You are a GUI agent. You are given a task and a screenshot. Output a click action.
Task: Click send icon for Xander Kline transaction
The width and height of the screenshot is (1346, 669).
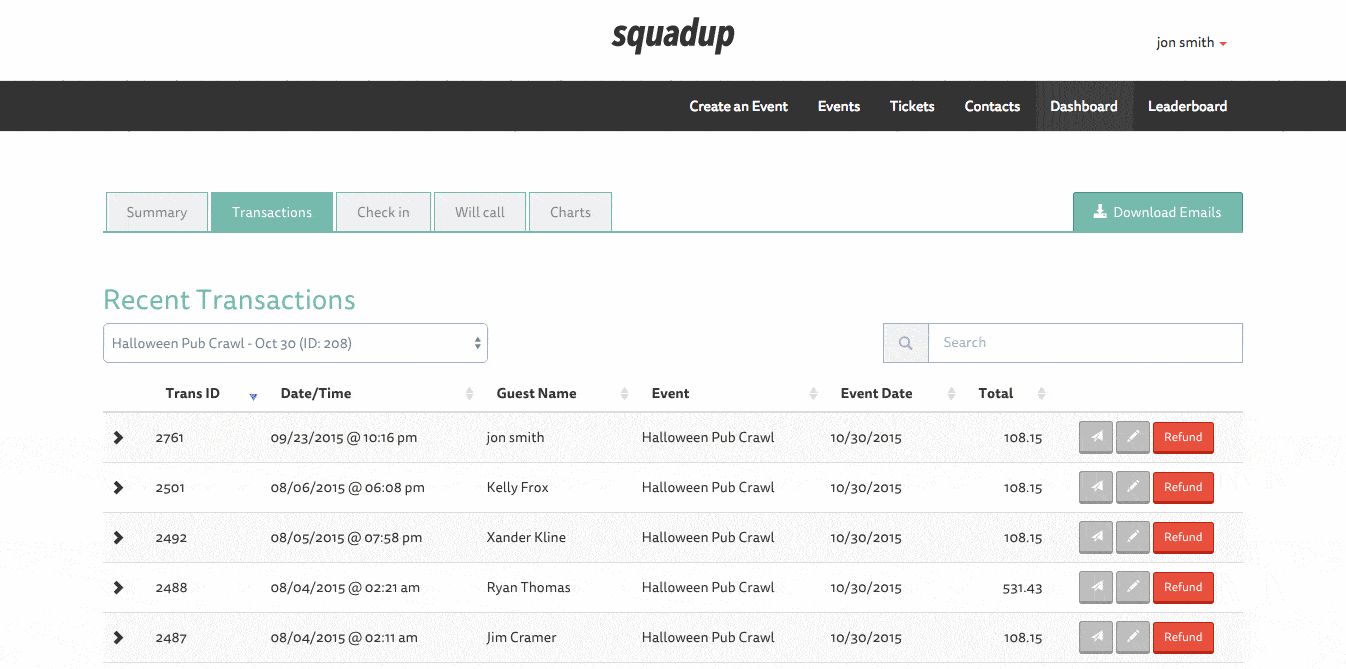coord(1096,538)
